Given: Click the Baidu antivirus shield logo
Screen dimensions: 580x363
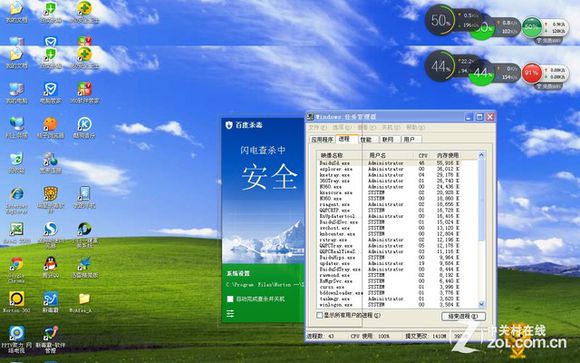Looking at the screenshot, I should 229,125.
